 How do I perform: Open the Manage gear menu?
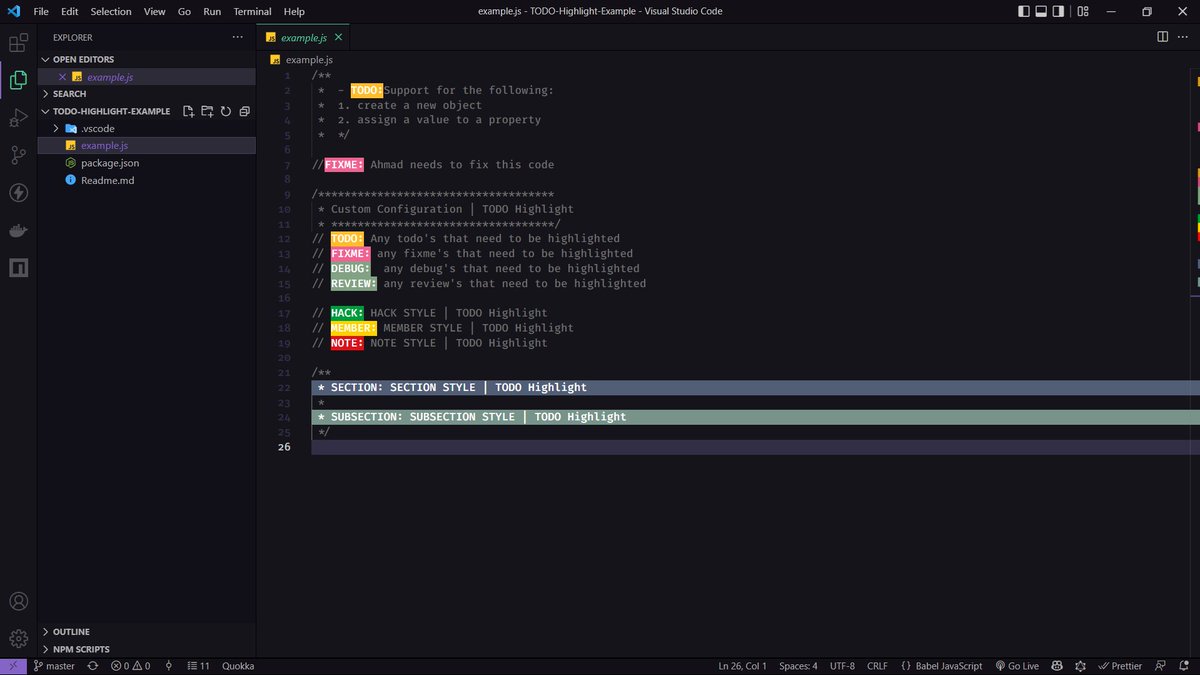[18, 638]
